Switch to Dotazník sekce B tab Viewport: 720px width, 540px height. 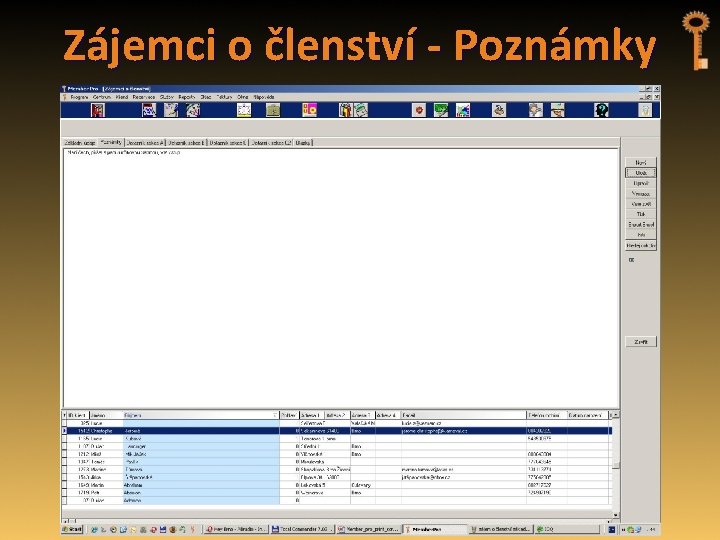[x=186, y=143]
